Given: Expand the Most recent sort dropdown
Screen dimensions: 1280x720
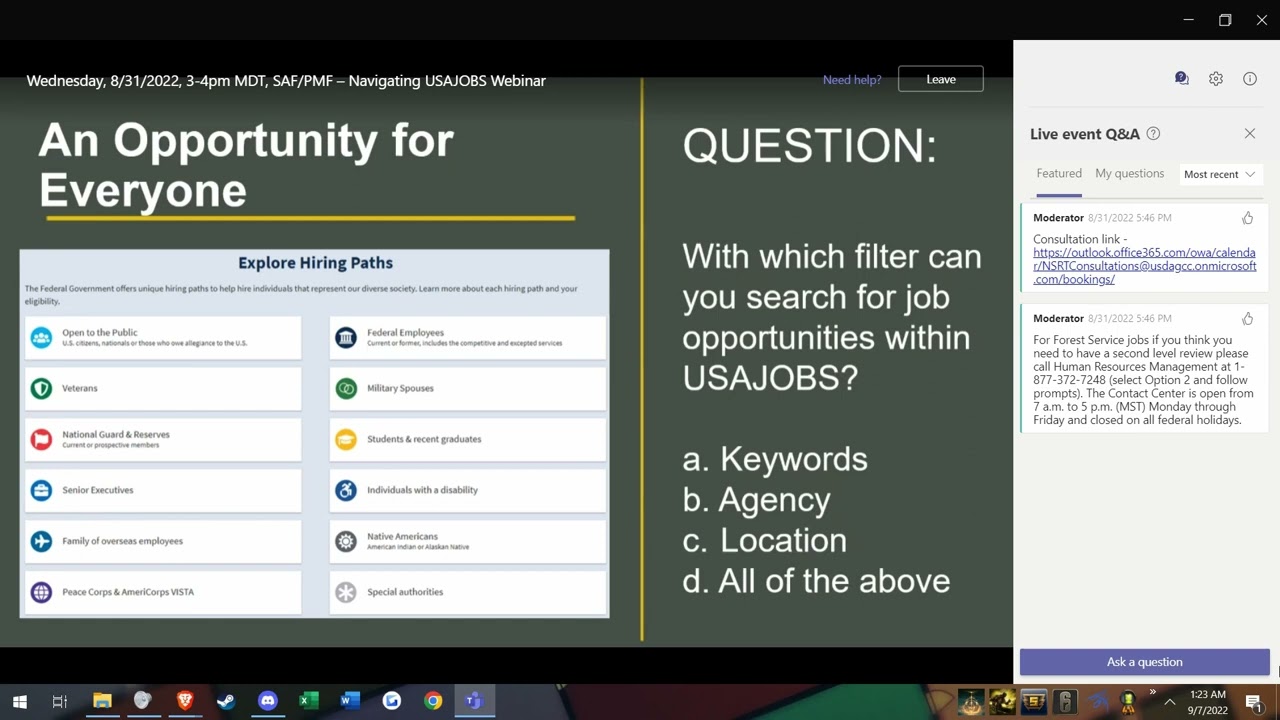Looking at the screenshot, I should pyautogui.click(x=1220, y=175).
